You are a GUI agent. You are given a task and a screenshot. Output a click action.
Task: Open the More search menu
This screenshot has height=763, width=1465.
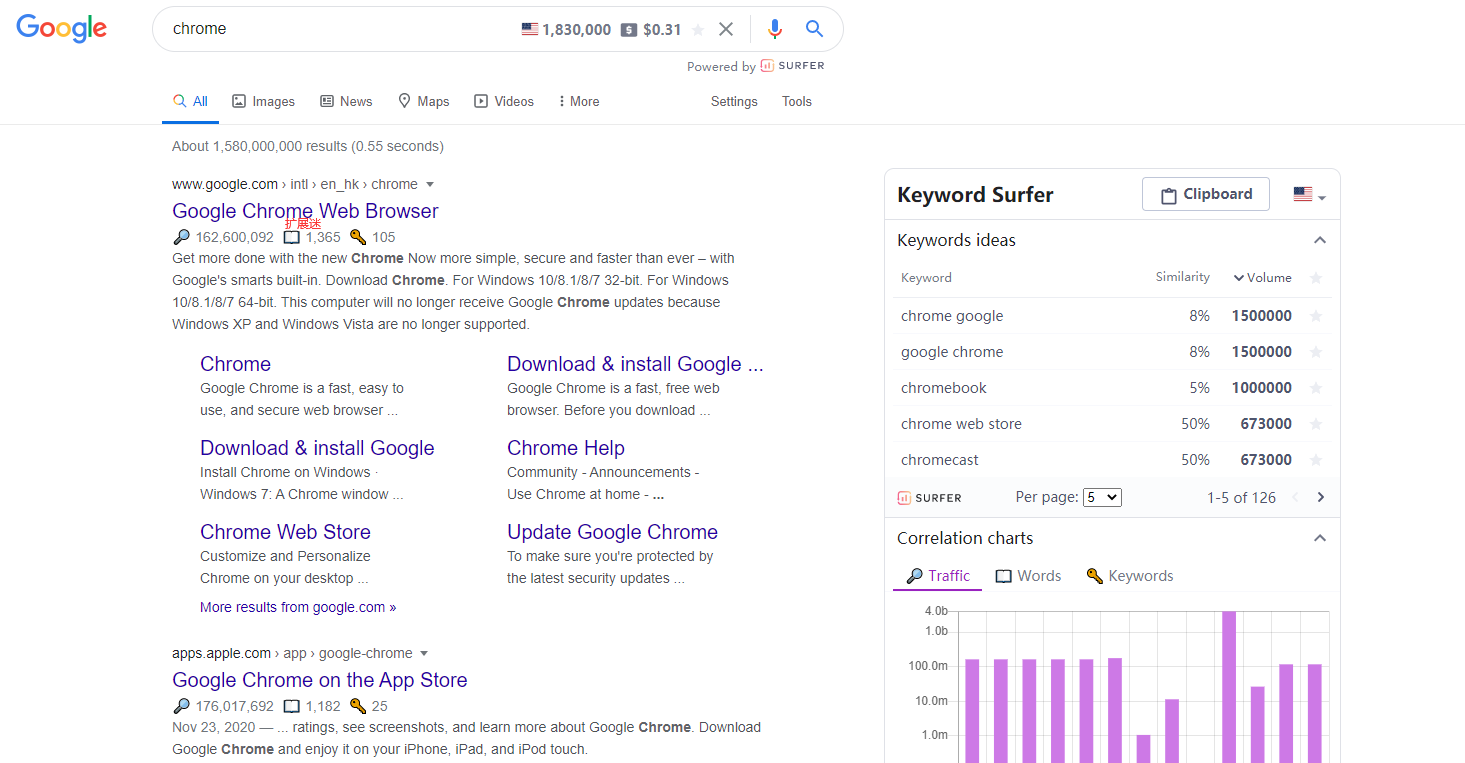coord(579,101)
